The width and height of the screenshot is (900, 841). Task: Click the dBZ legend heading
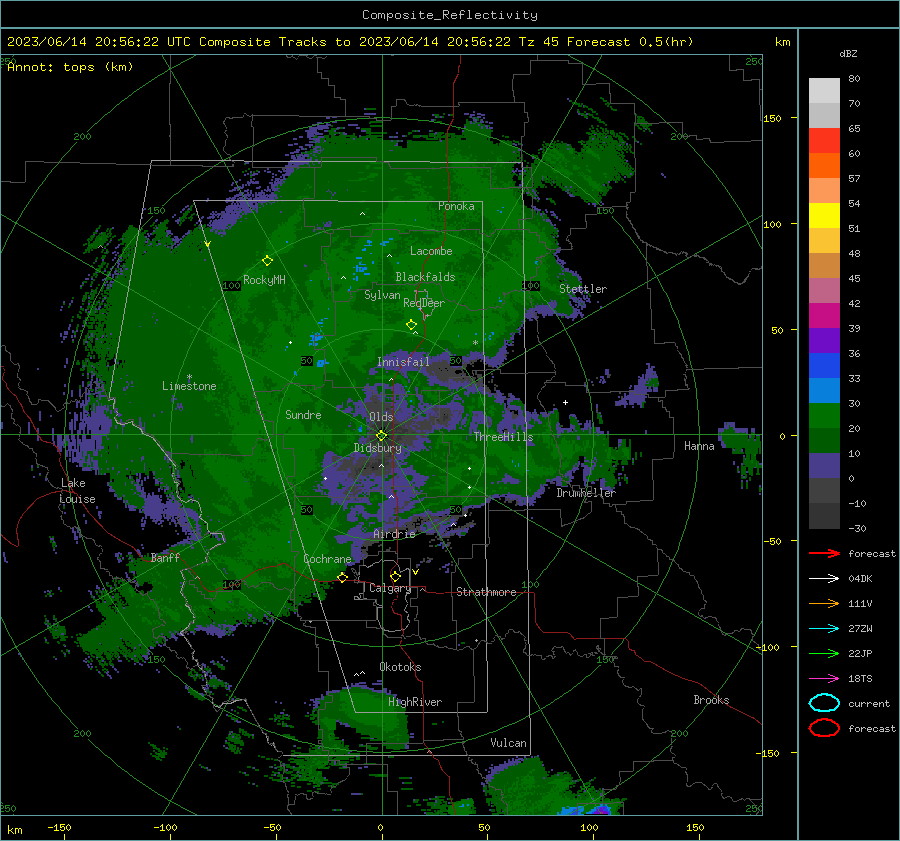click(x=848, y=53)
